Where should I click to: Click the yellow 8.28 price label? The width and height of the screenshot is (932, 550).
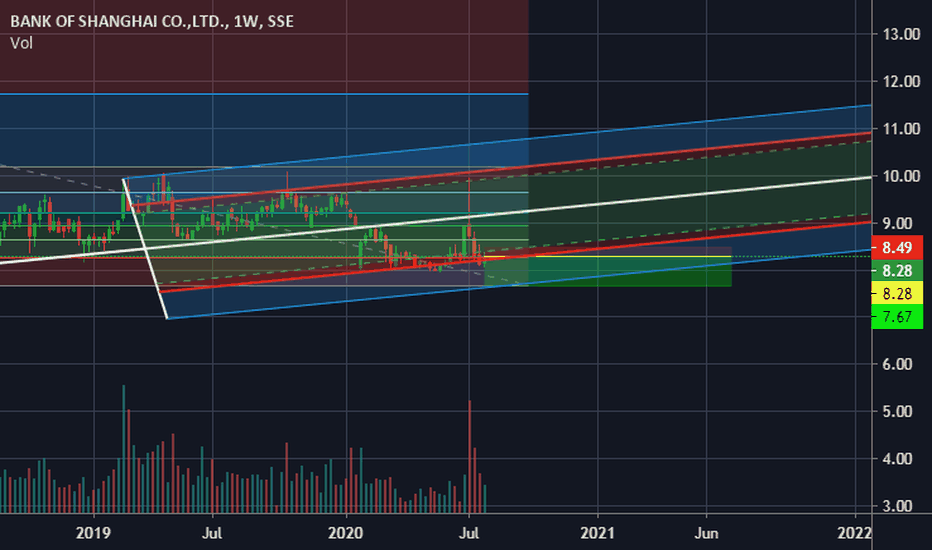[x=896, y=293]
